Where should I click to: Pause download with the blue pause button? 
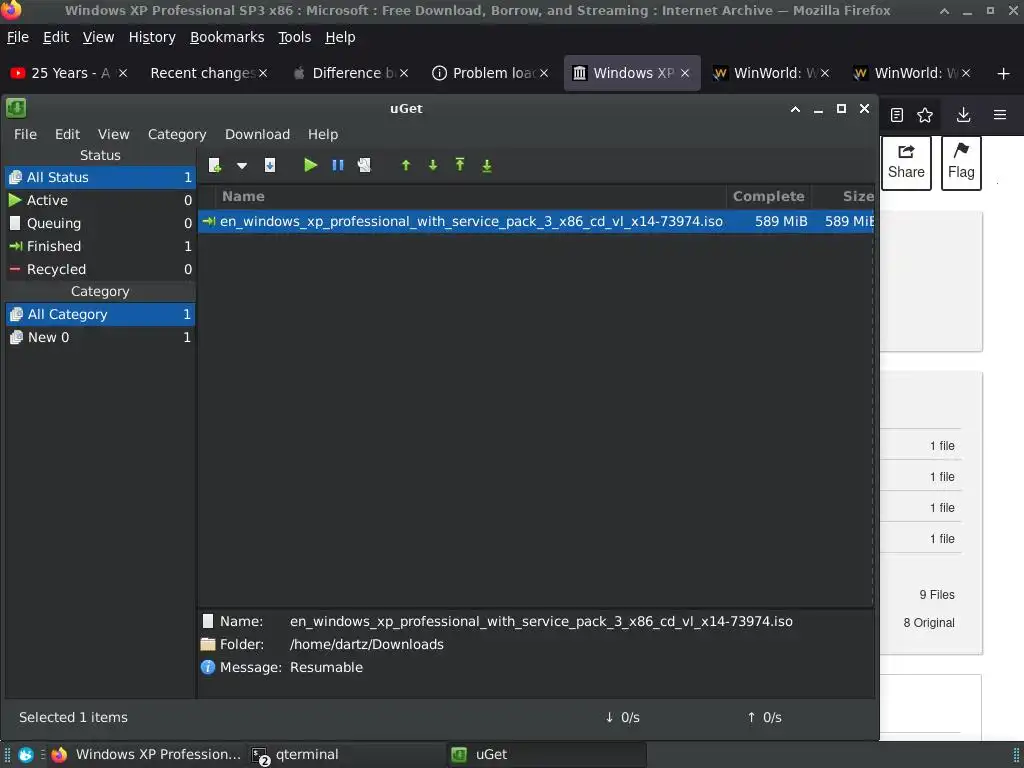(x=338, y=165)
